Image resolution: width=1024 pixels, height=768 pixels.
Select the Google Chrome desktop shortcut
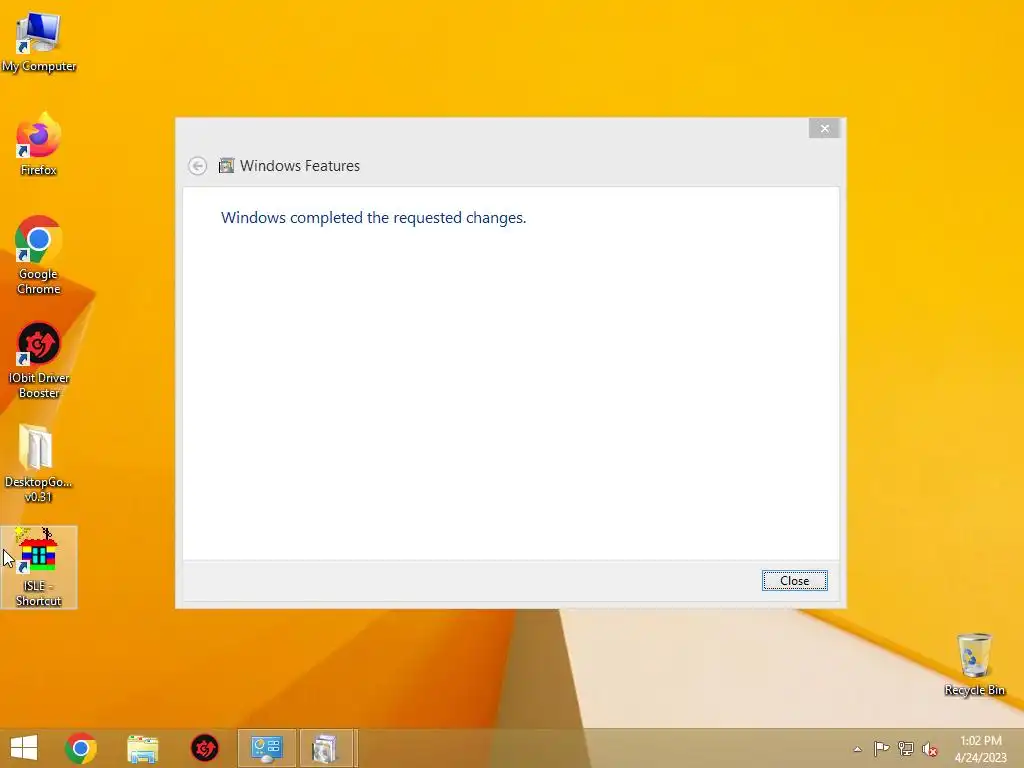(39, 255)
